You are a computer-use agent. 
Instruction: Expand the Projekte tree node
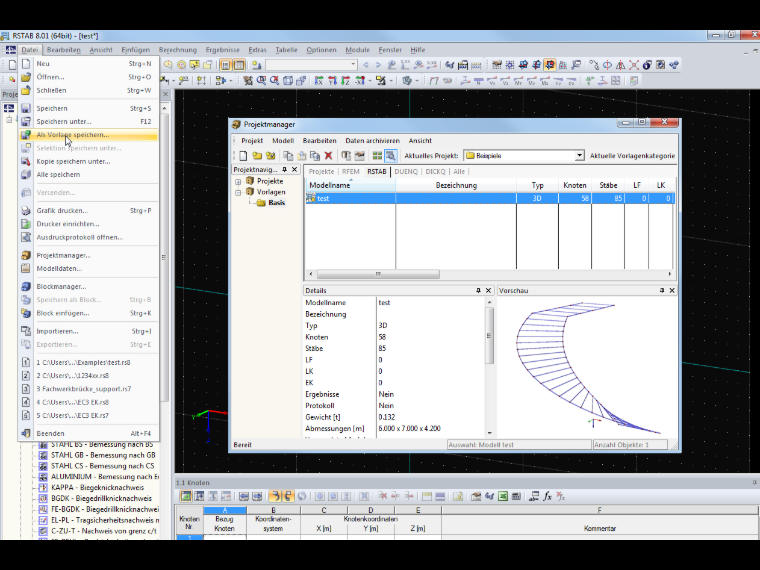pos(238,181)
